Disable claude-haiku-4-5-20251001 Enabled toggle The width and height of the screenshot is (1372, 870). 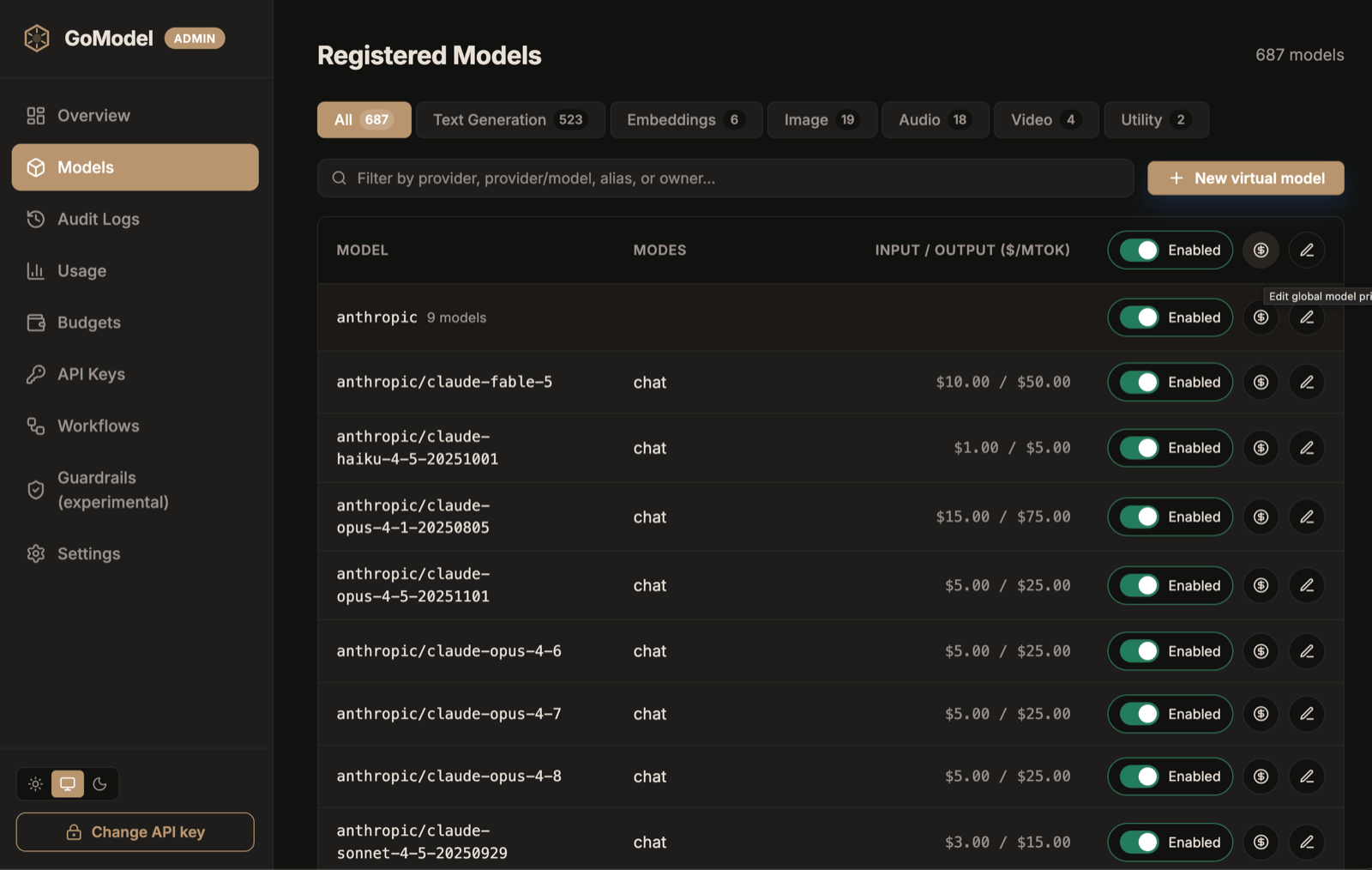click(1170, 448)
